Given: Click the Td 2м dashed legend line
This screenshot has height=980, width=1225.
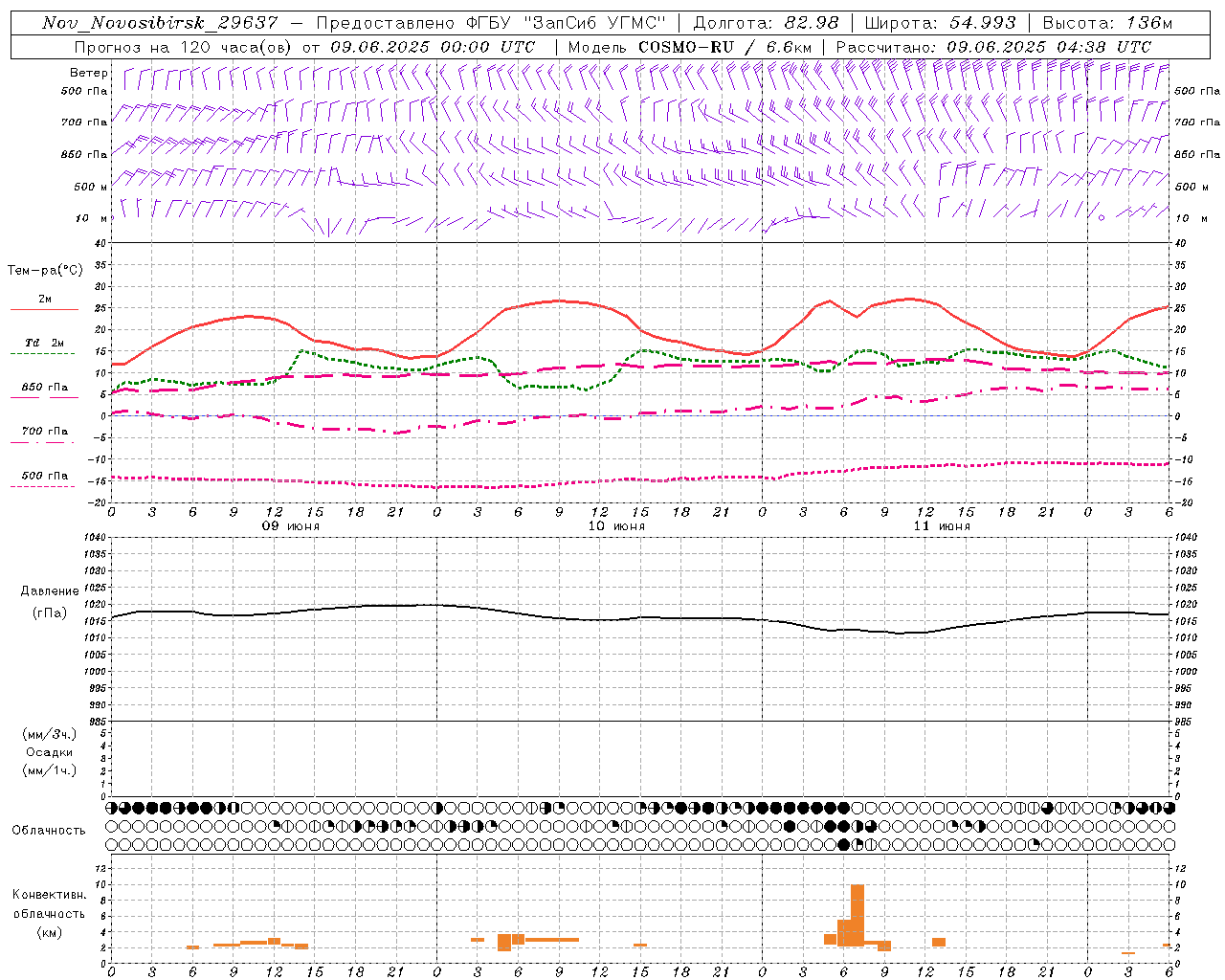Looking at the screenshot, I should pyautogui.click(x=42, y=353).
